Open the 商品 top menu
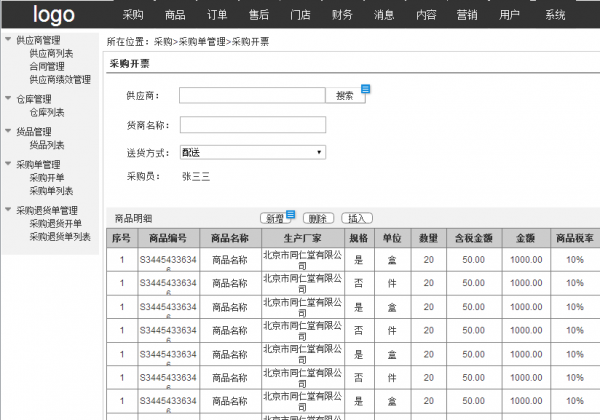This screenshot has width=600, height=420. point(175,15)
